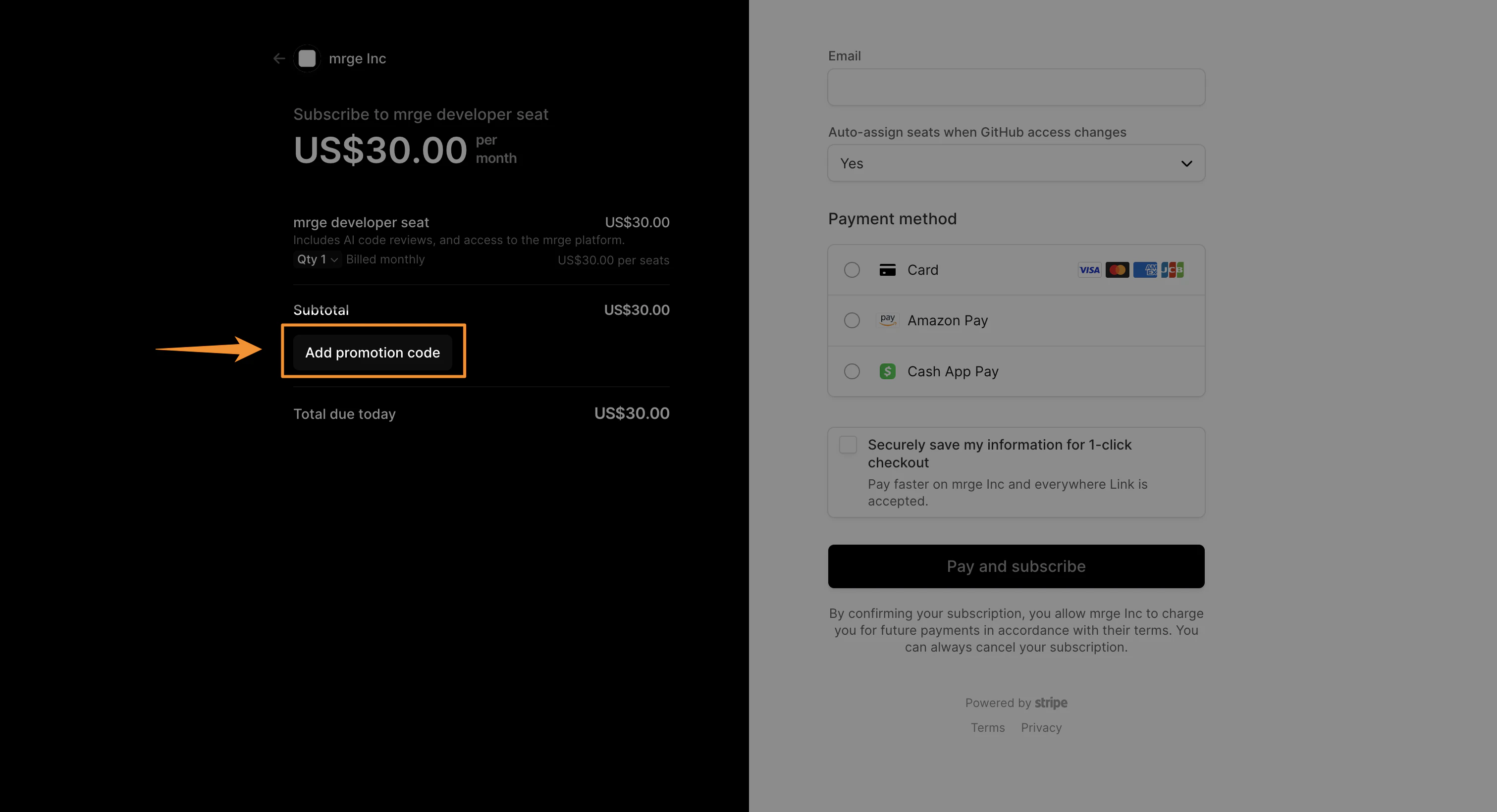
Task: Enable securely save my information checkbox
Action: (x=848, y=444)
